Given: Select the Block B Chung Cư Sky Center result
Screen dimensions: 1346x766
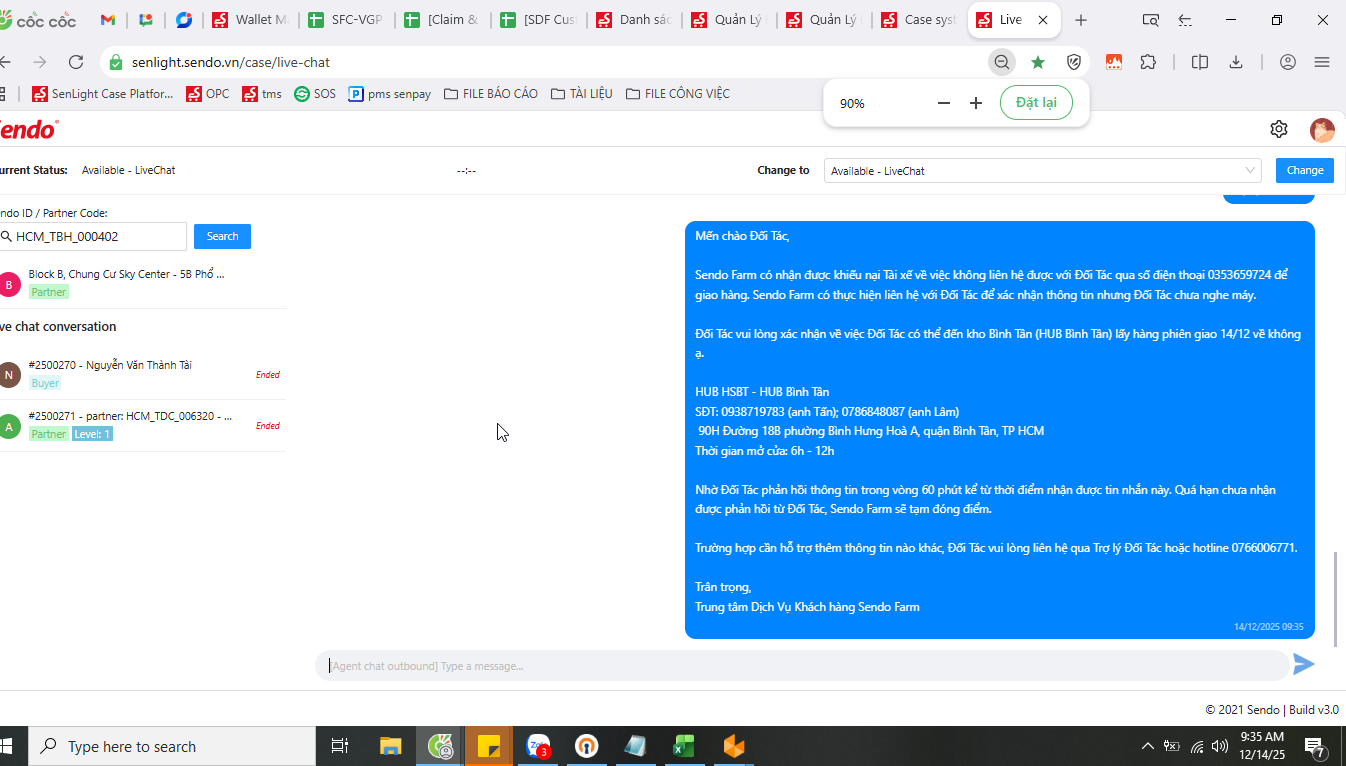Looking at the screenshot, I should point(142,283).
